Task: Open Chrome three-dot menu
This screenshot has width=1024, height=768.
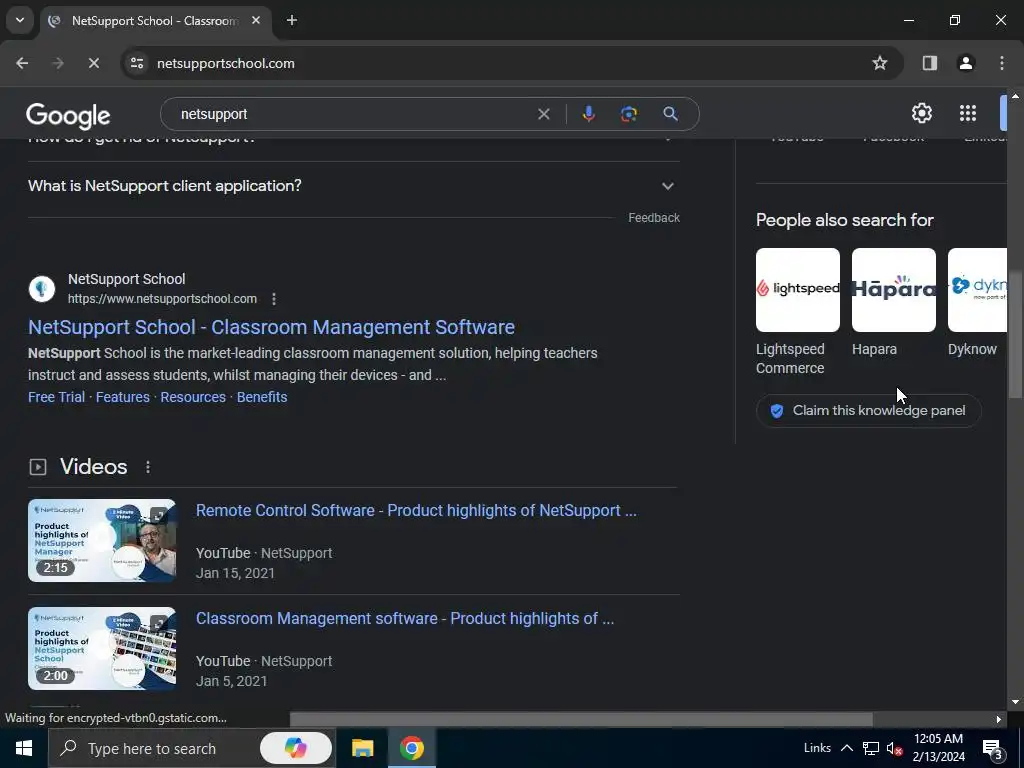Action: [x=1002, y=63]
